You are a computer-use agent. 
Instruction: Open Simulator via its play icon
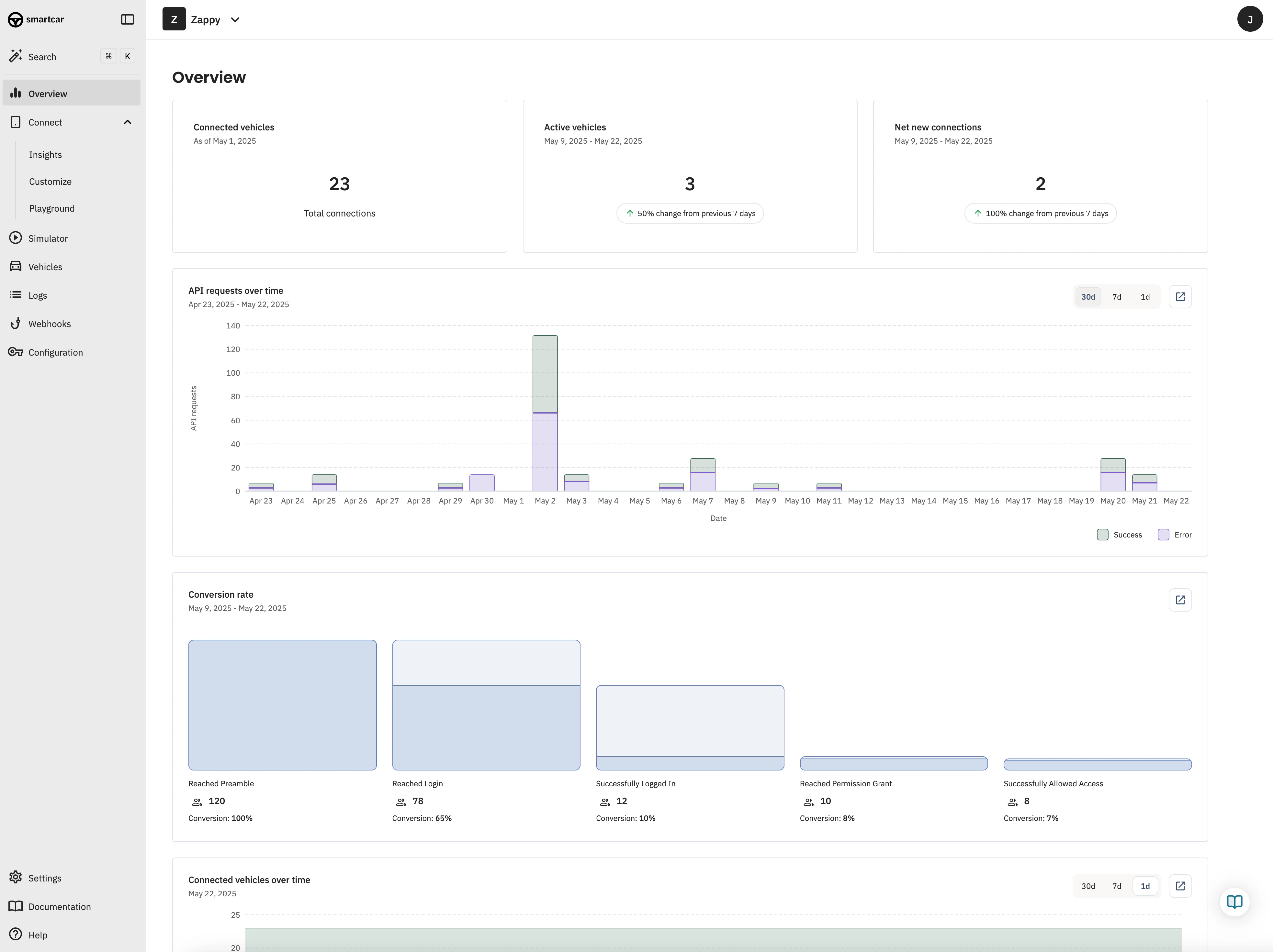click(16, 238)
